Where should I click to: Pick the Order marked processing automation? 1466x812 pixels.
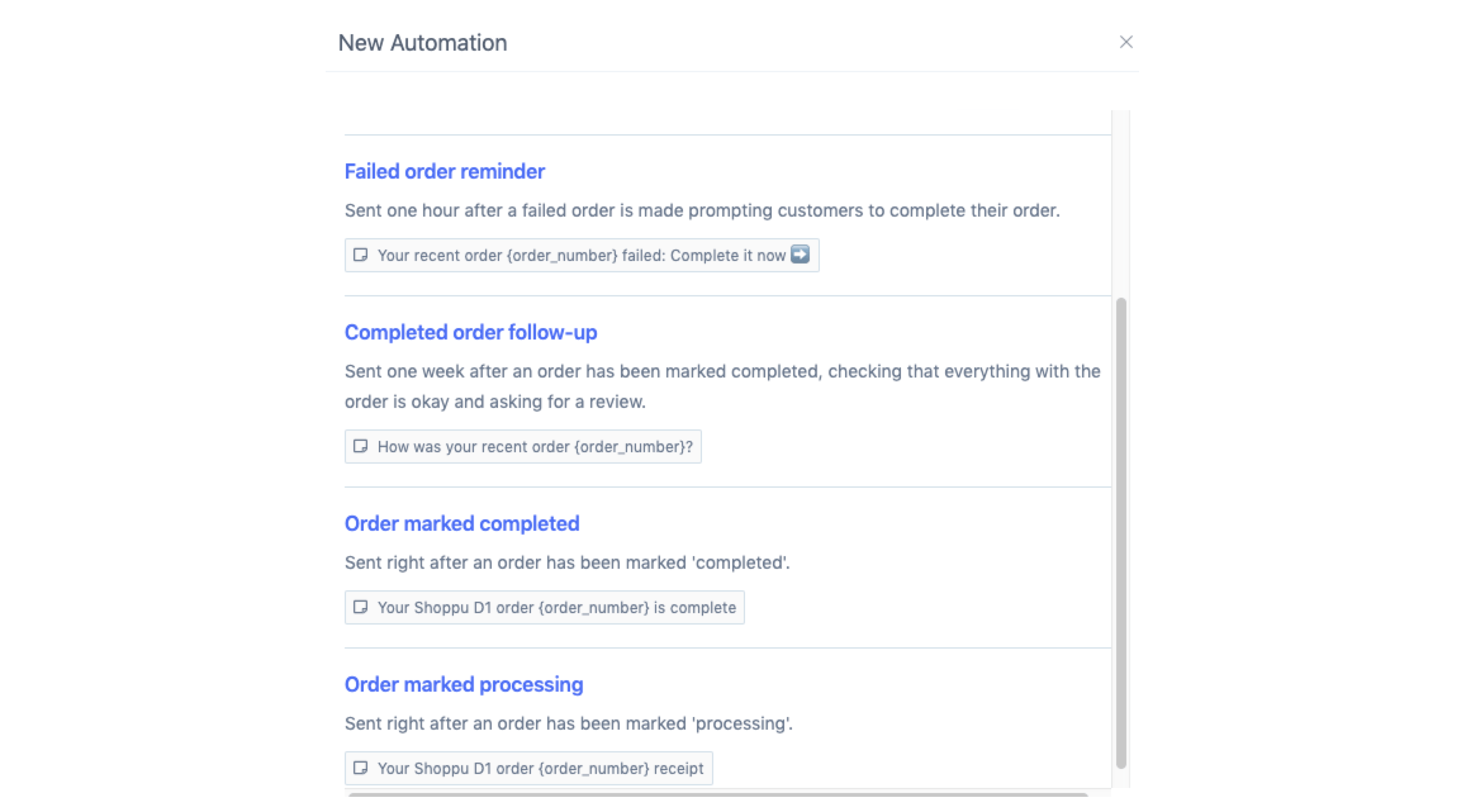click(x=463, y=685)
